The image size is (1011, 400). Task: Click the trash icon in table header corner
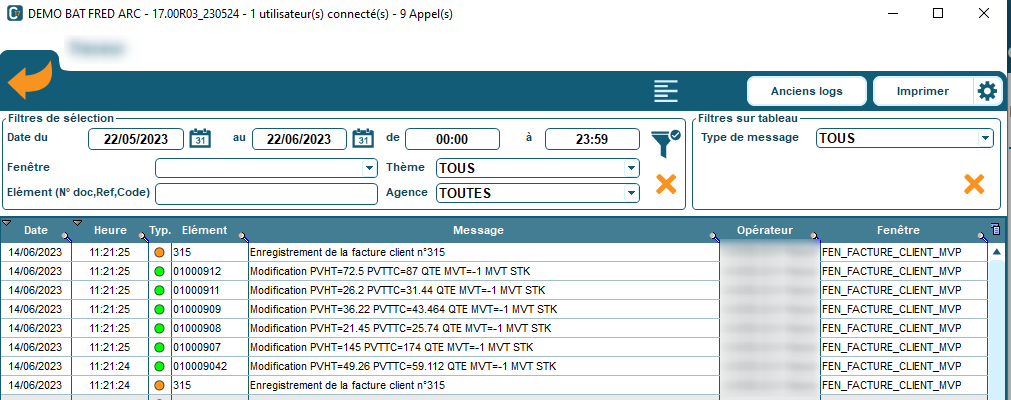click(995, 230)
